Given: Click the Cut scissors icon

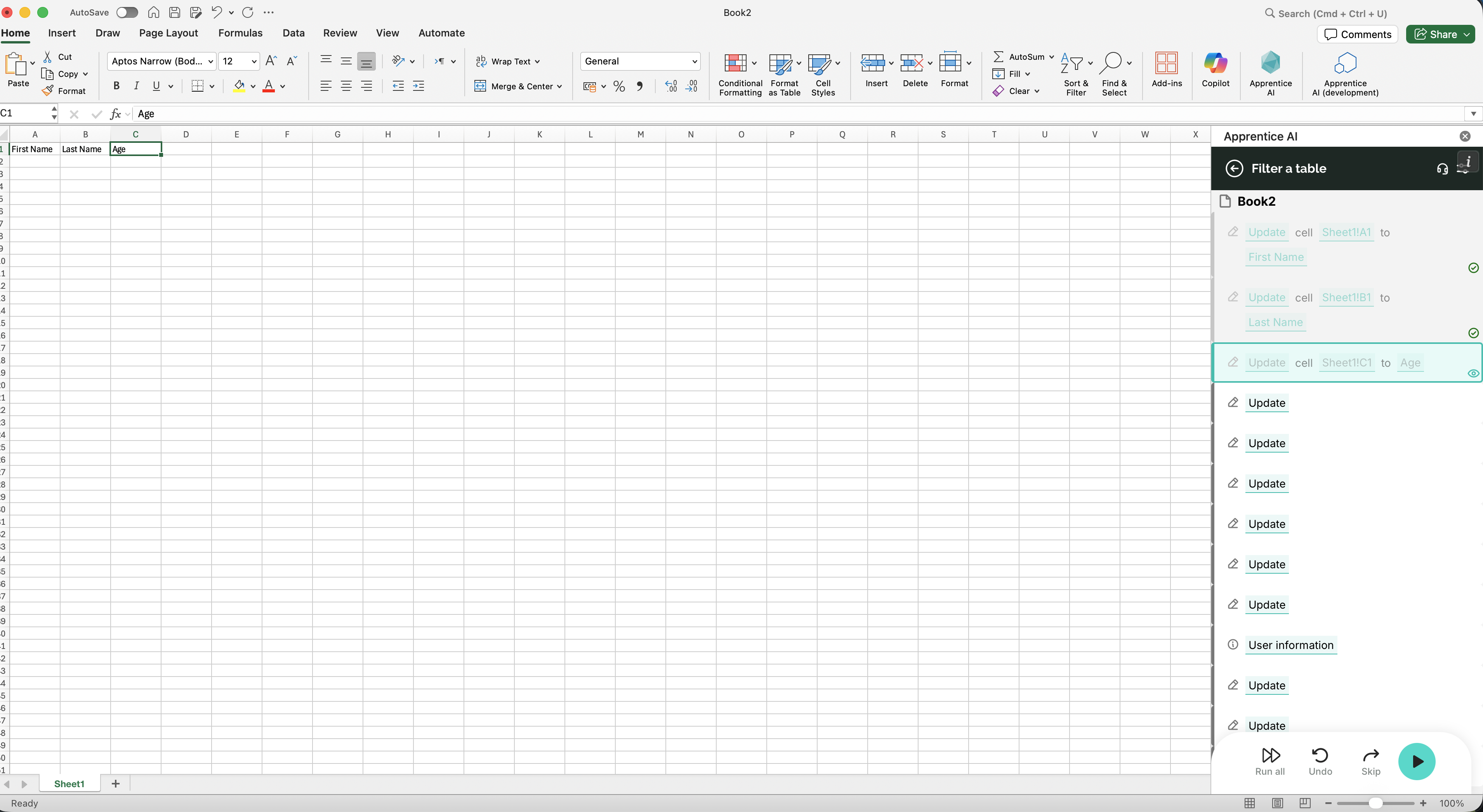Looking at the screenshot, I should (48, 57).
